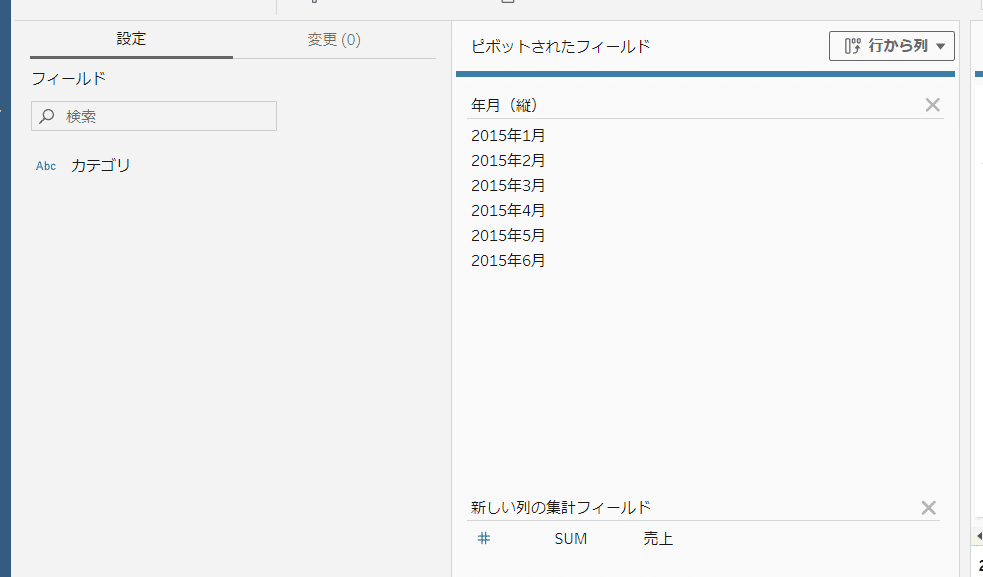
Task: Select the 2015年5月 pivot value
Action: click(x=508, y=236)
